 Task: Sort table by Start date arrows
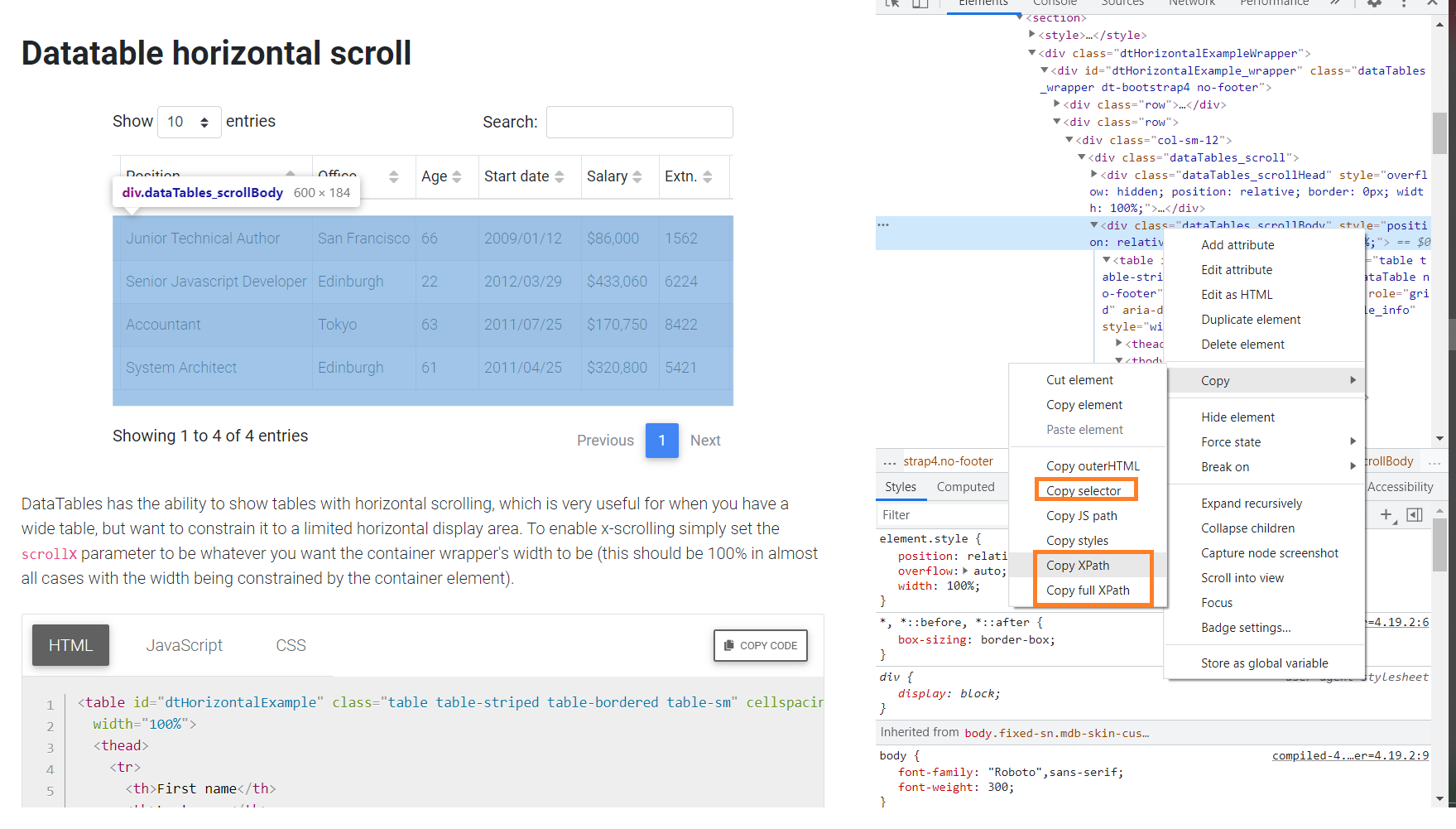[560, 176]
